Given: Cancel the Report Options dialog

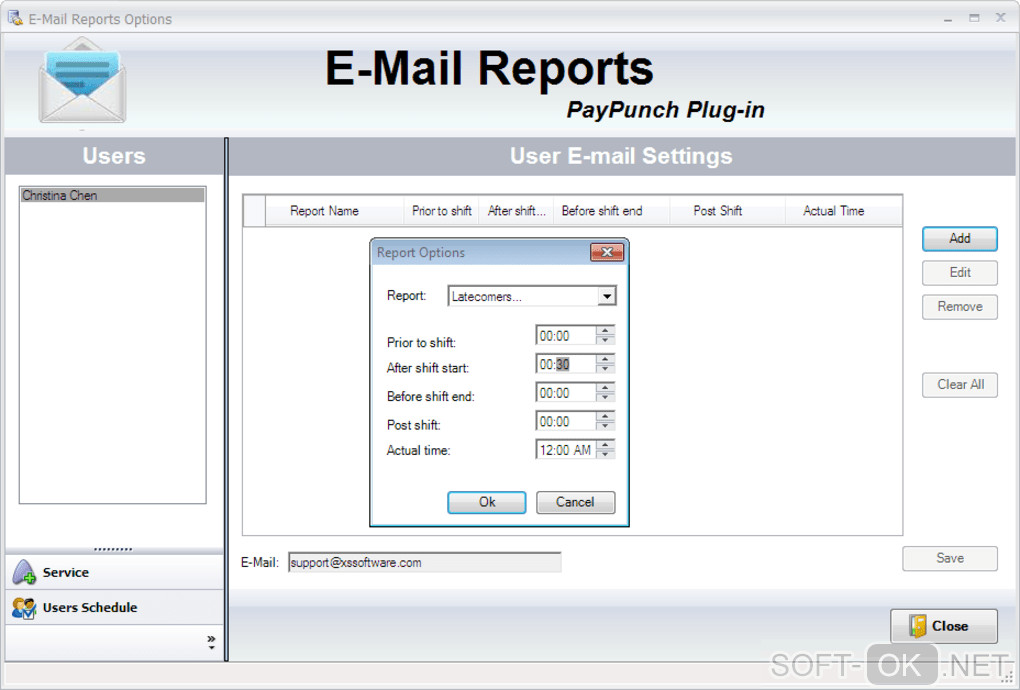Looking at the screenshot, I should [x=575, y=502].
